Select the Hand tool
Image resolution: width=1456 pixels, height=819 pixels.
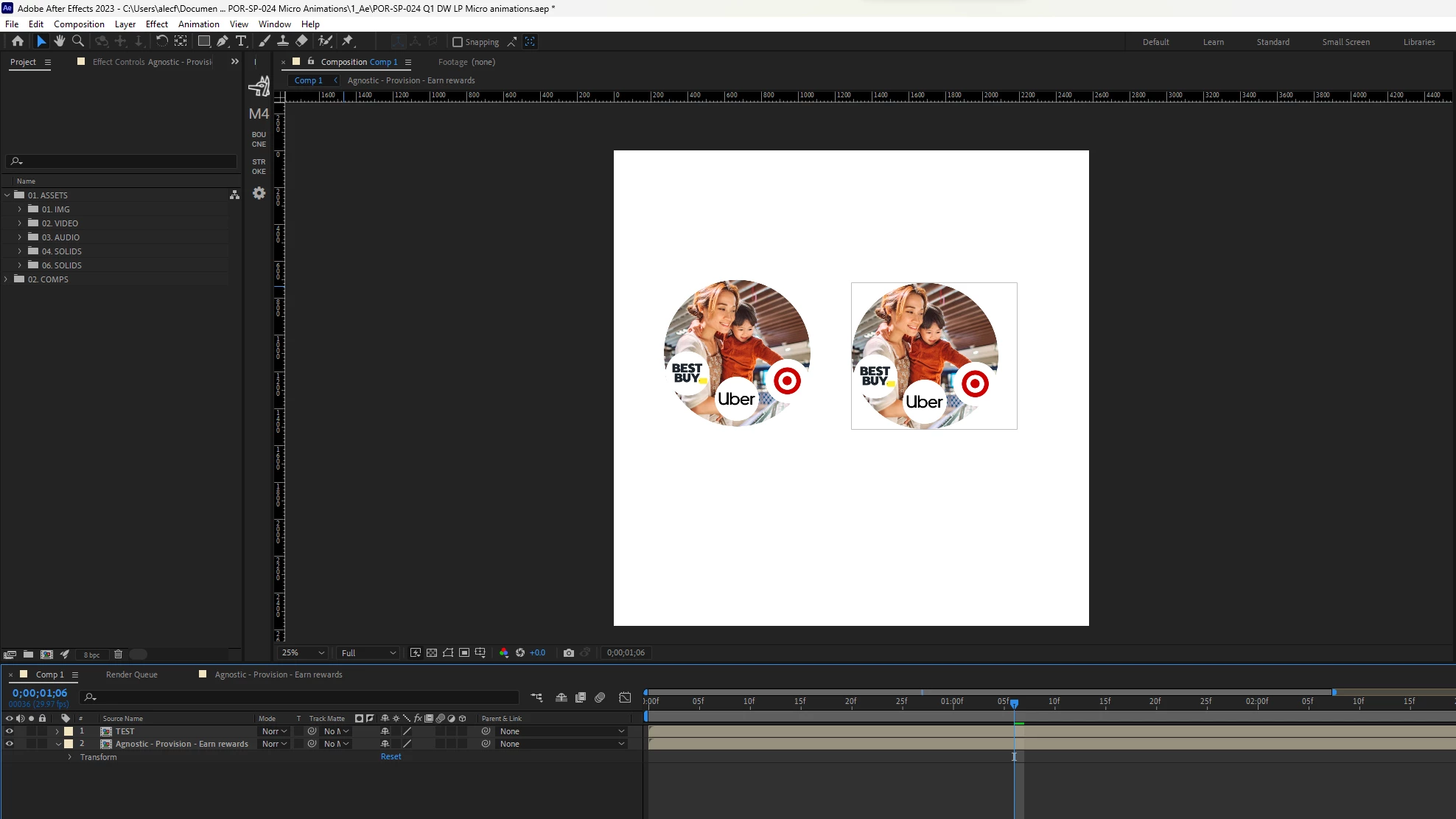coord(60,41)
